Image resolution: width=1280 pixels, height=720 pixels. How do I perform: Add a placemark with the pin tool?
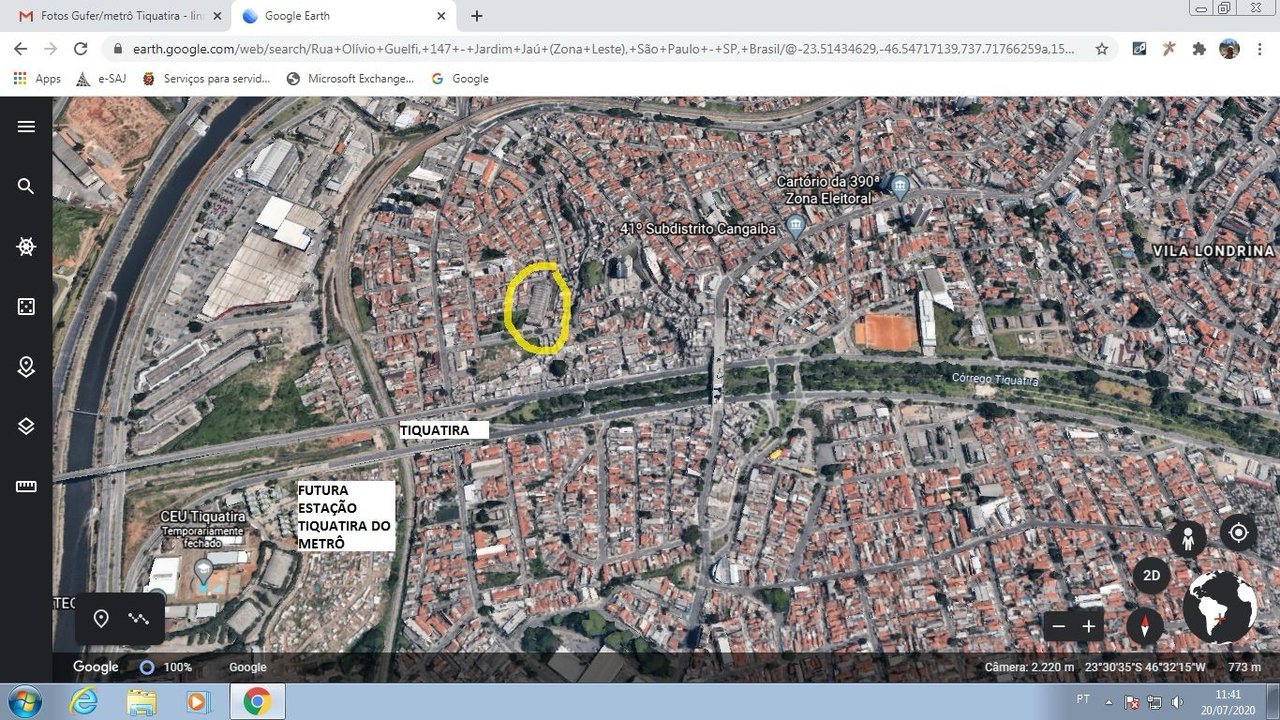pyautogui.click(x=101, y=619)
